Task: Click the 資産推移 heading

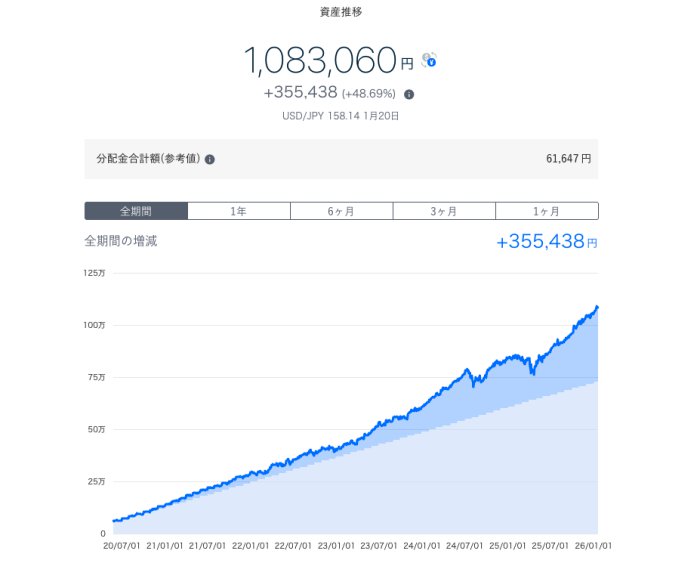Action: pos(341,12)
